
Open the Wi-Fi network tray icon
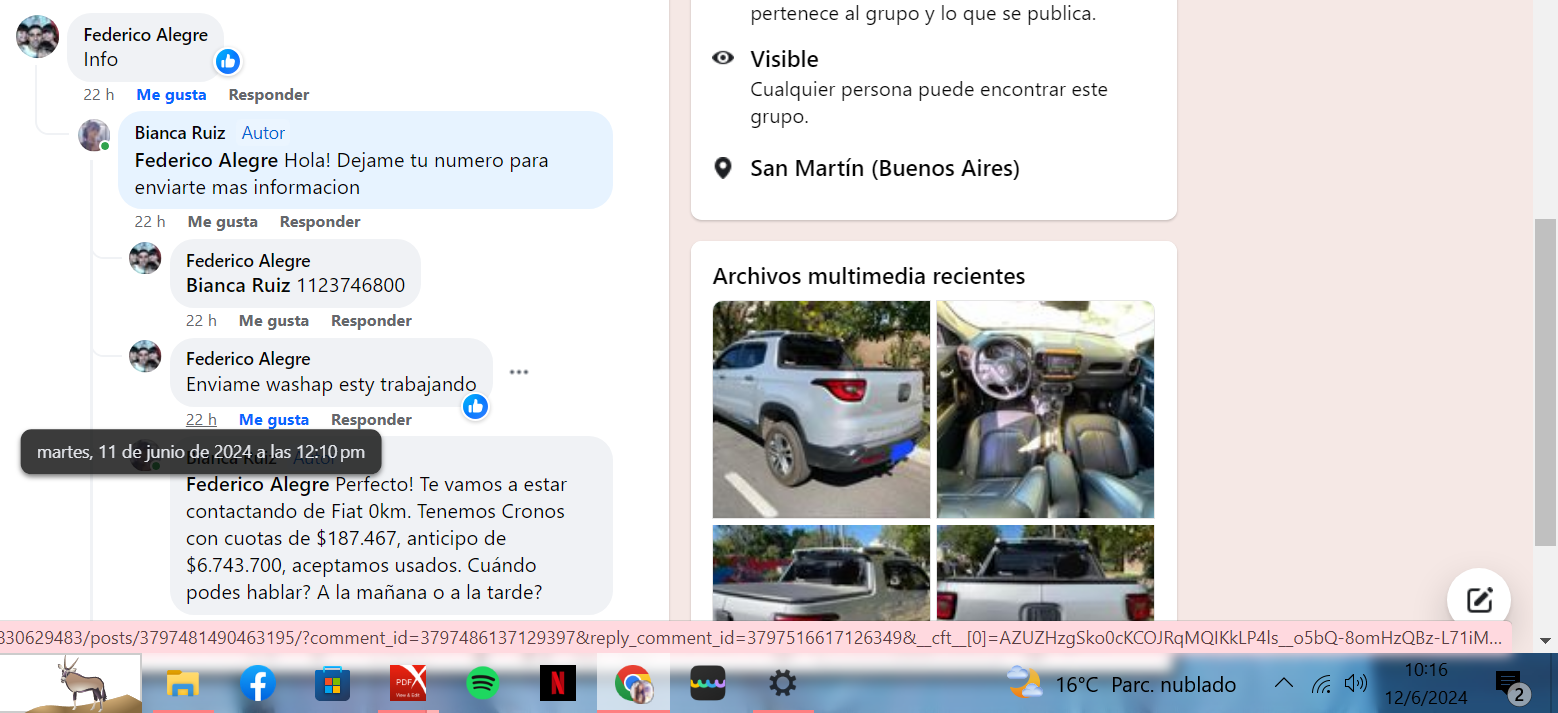click(x=1322, y=685)
